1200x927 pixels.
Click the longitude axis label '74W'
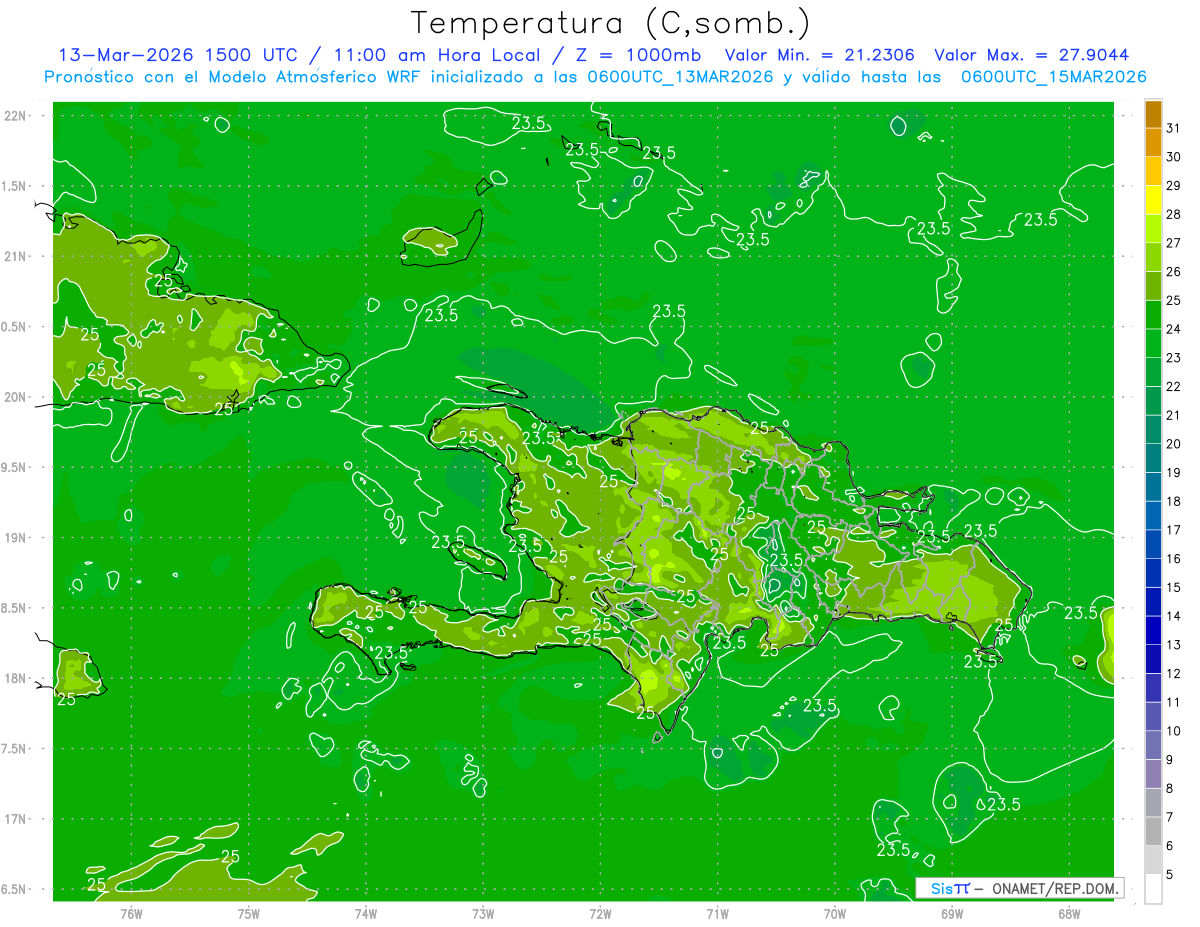pos(366,914)
